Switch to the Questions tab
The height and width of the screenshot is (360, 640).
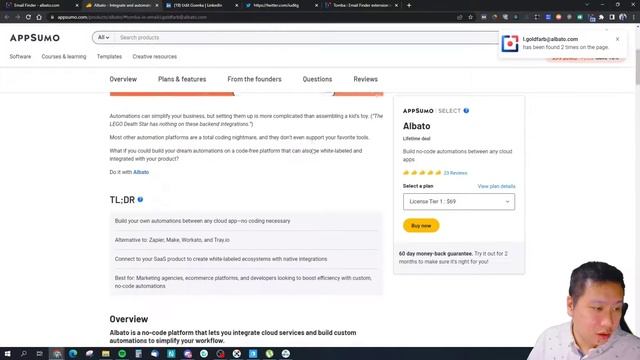[317, 79]
